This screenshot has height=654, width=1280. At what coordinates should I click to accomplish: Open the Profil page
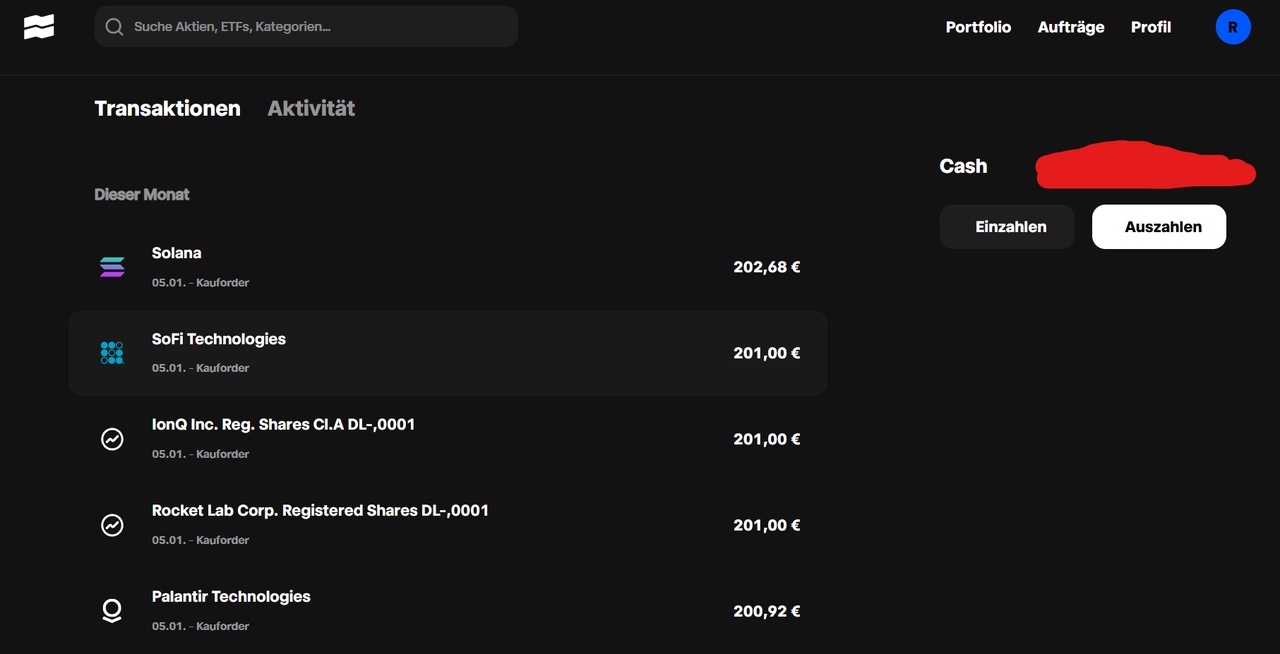(x=1151, y=27)
